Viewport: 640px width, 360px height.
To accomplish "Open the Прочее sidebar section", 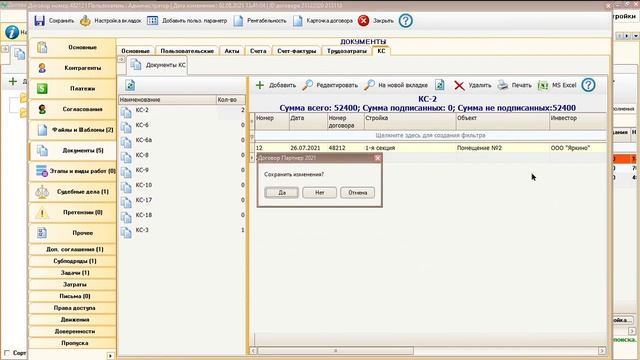I will click(x=73, y=233).
